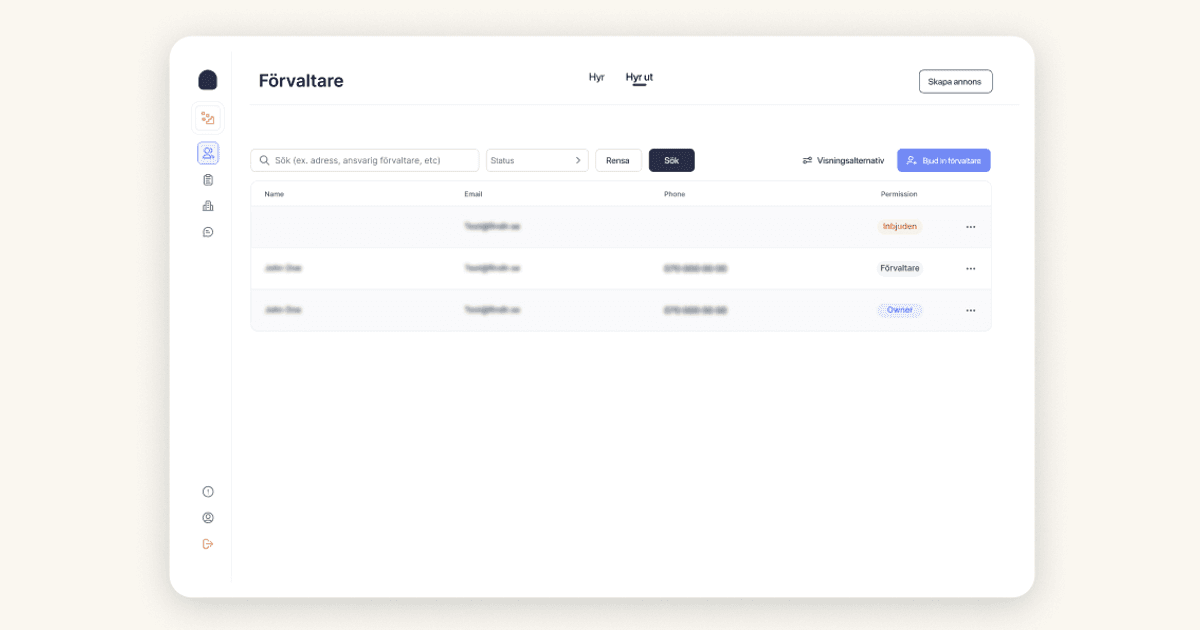
Task: Open the chat messages sidebar icon
Action: coord(208,232)
